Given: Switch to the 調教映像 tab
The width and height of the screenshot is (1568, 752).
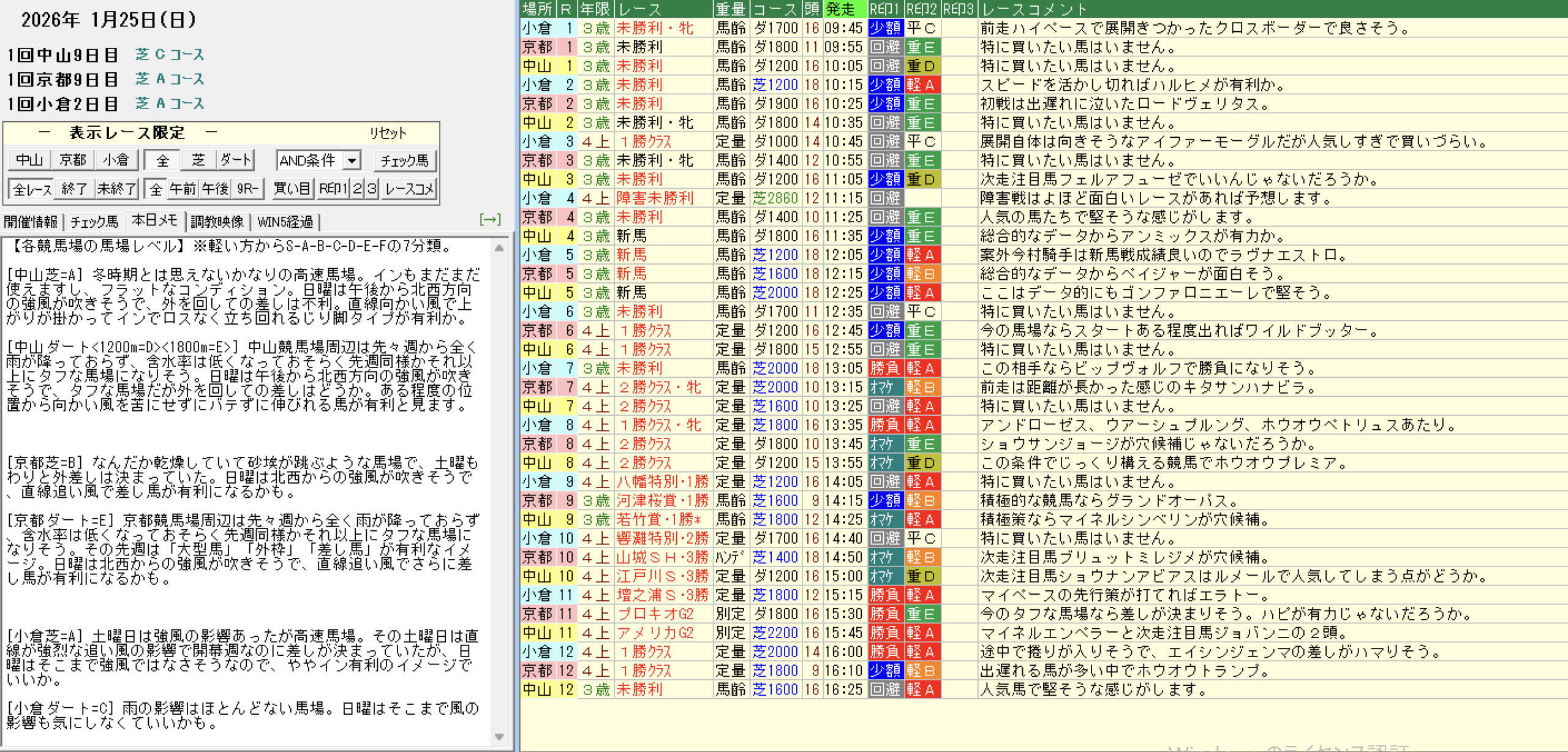Looking at the screenshot, I should pyautogui.click(x=217, y=222).
